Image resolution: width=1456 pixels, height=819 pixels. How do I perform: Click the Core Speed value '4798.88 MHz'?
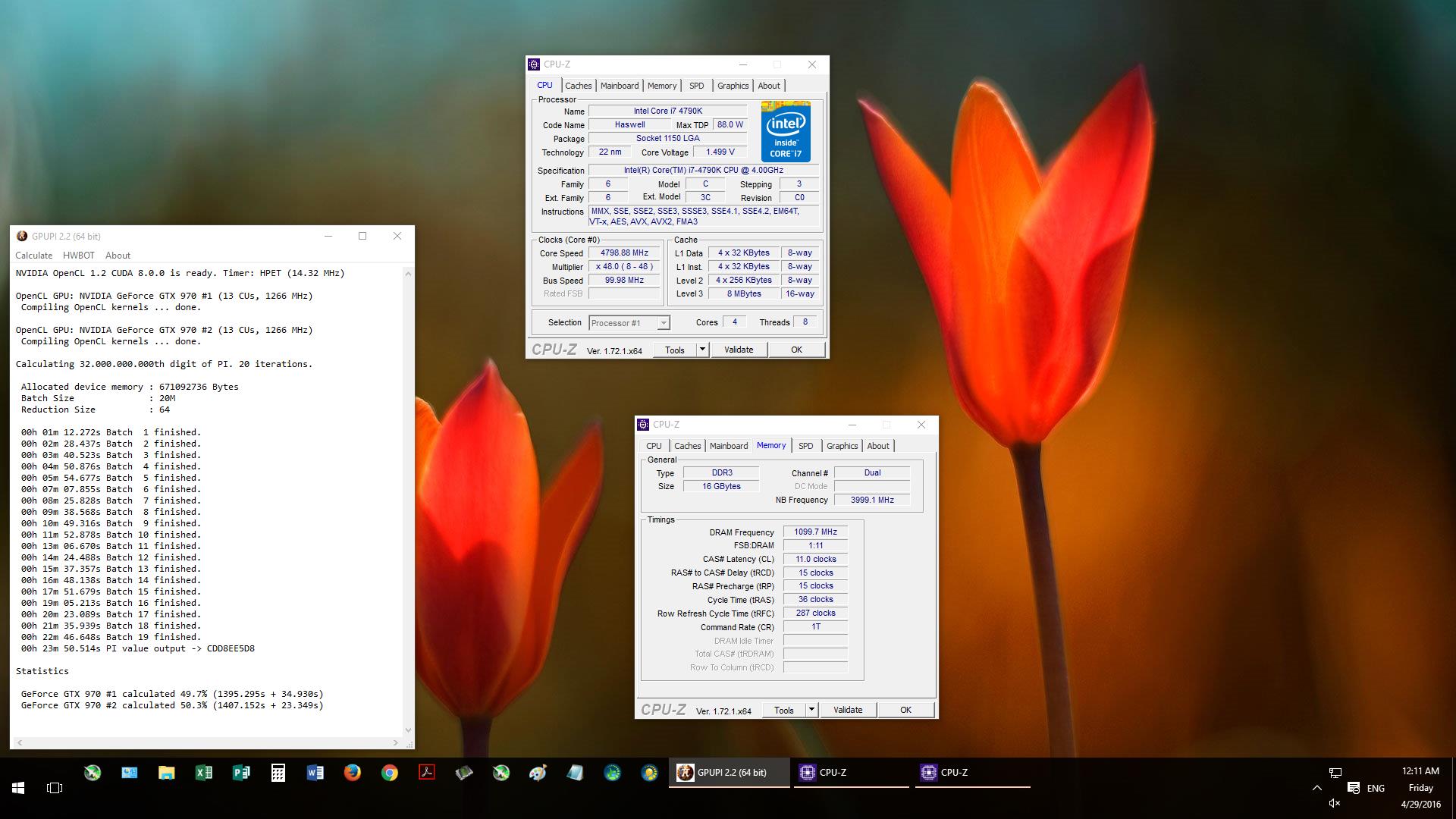(624, 253)
